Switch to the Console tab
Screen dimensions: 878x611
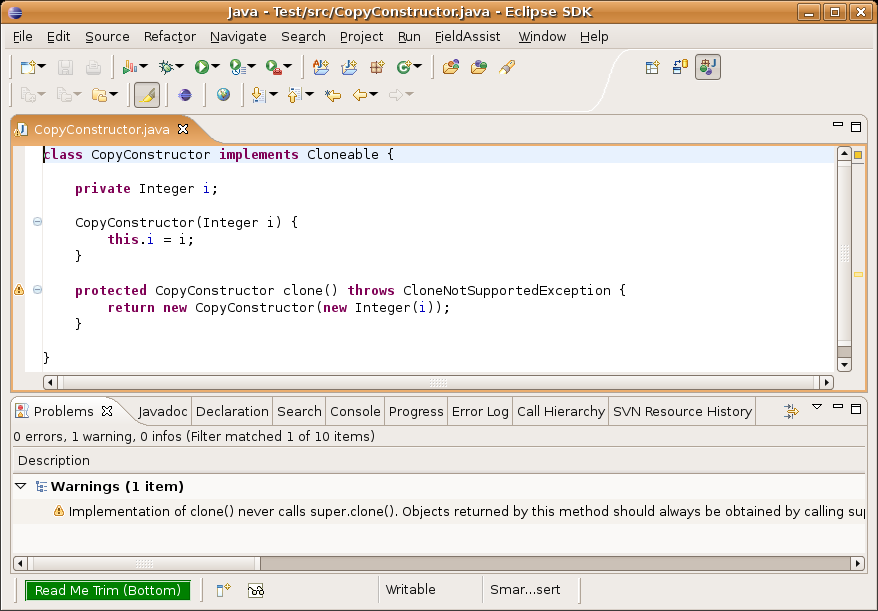pos(355,412)
